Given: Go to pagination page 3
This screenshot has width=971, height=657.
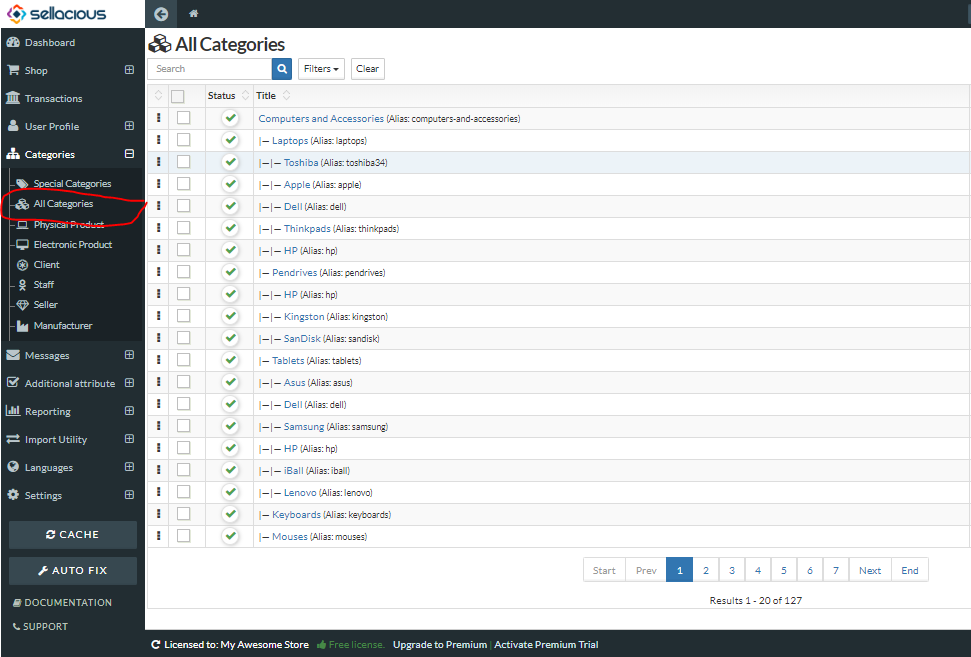Looking at the screenshot, I should 732,570.
